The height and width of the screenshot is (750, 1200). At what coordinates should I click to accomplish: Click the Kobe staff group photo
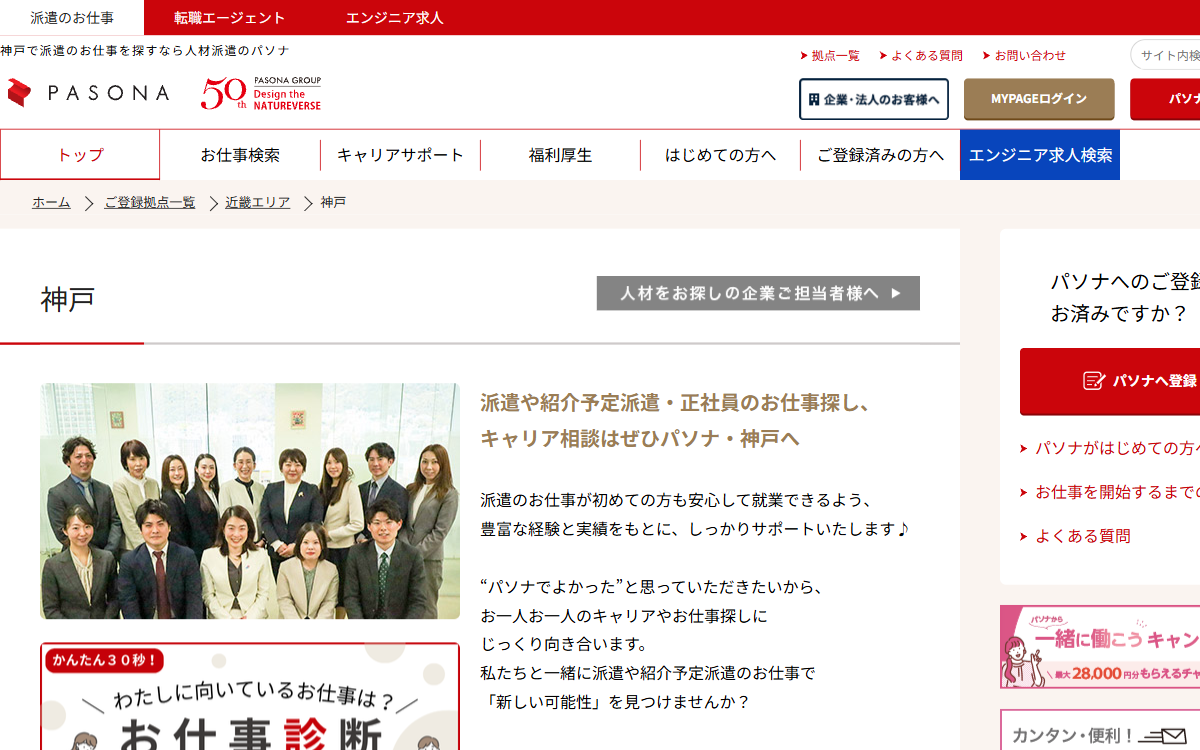tap(250, 501)
